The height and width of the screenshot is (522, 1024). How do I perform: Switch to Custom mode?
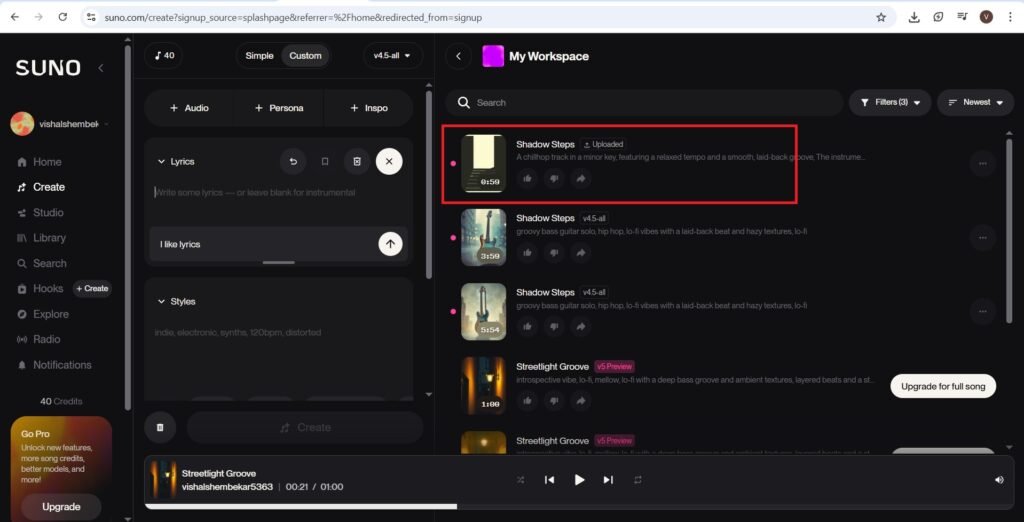coord(305,56)
